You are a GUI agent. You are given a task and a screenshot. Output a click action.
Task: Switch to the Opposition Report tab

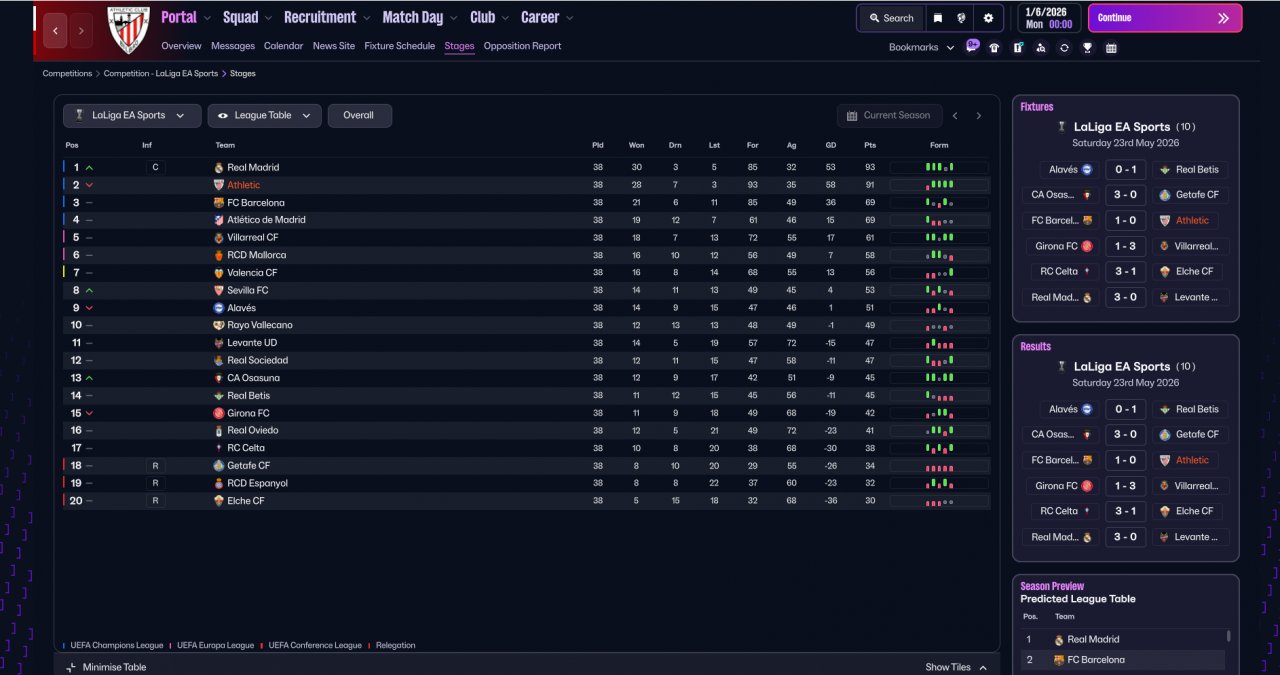tap(523, 46)
